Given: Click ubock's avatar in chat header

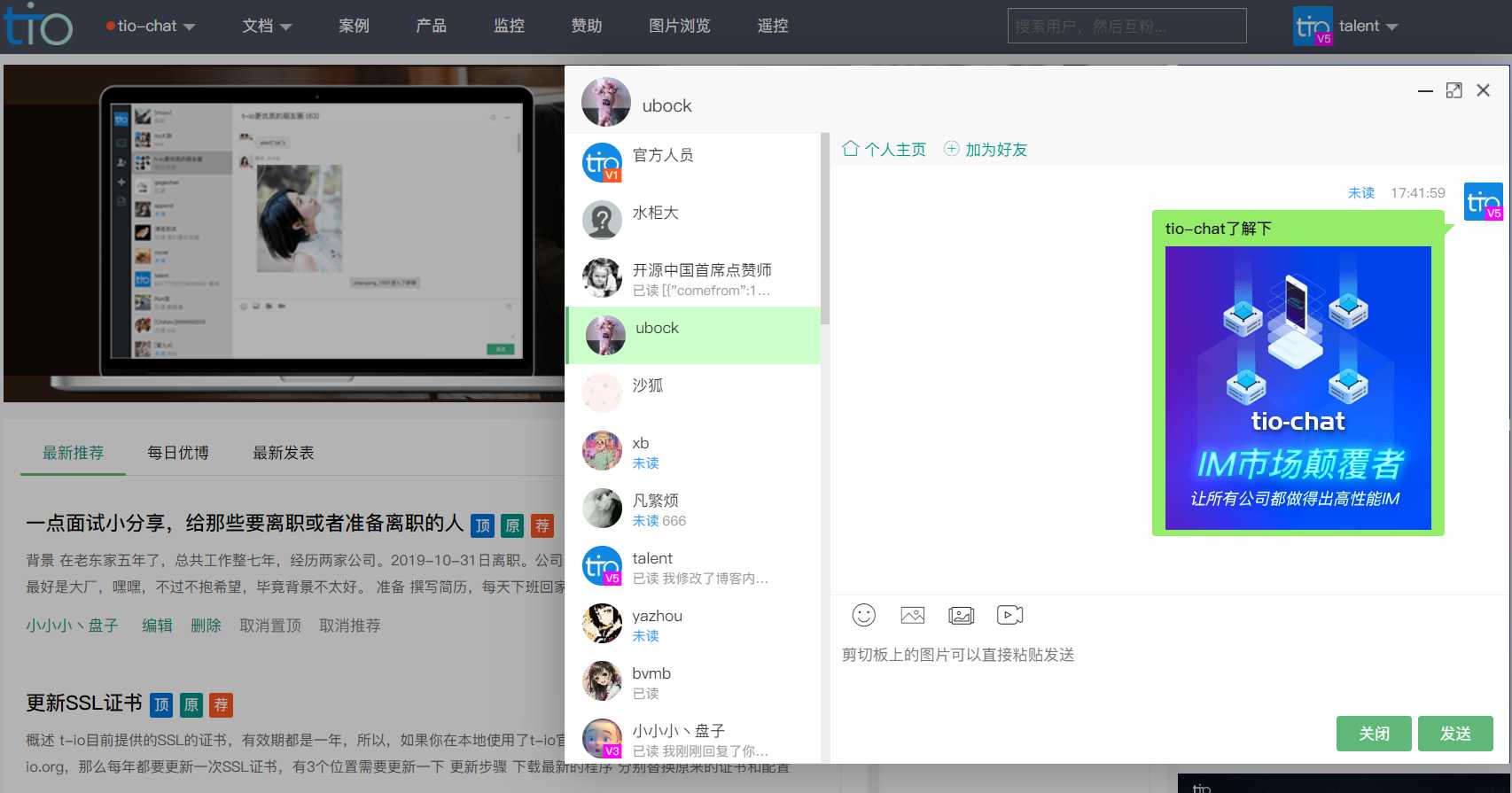Looking at the screenshot, I should [x=606, y=102].
